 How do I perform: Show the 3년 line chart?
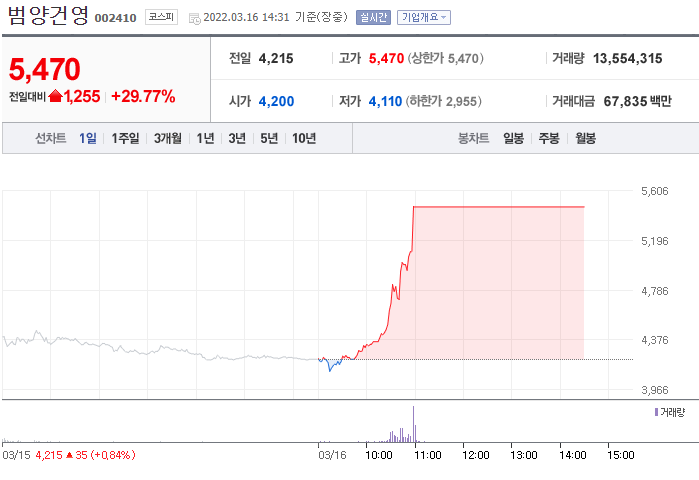coord(237,138)
